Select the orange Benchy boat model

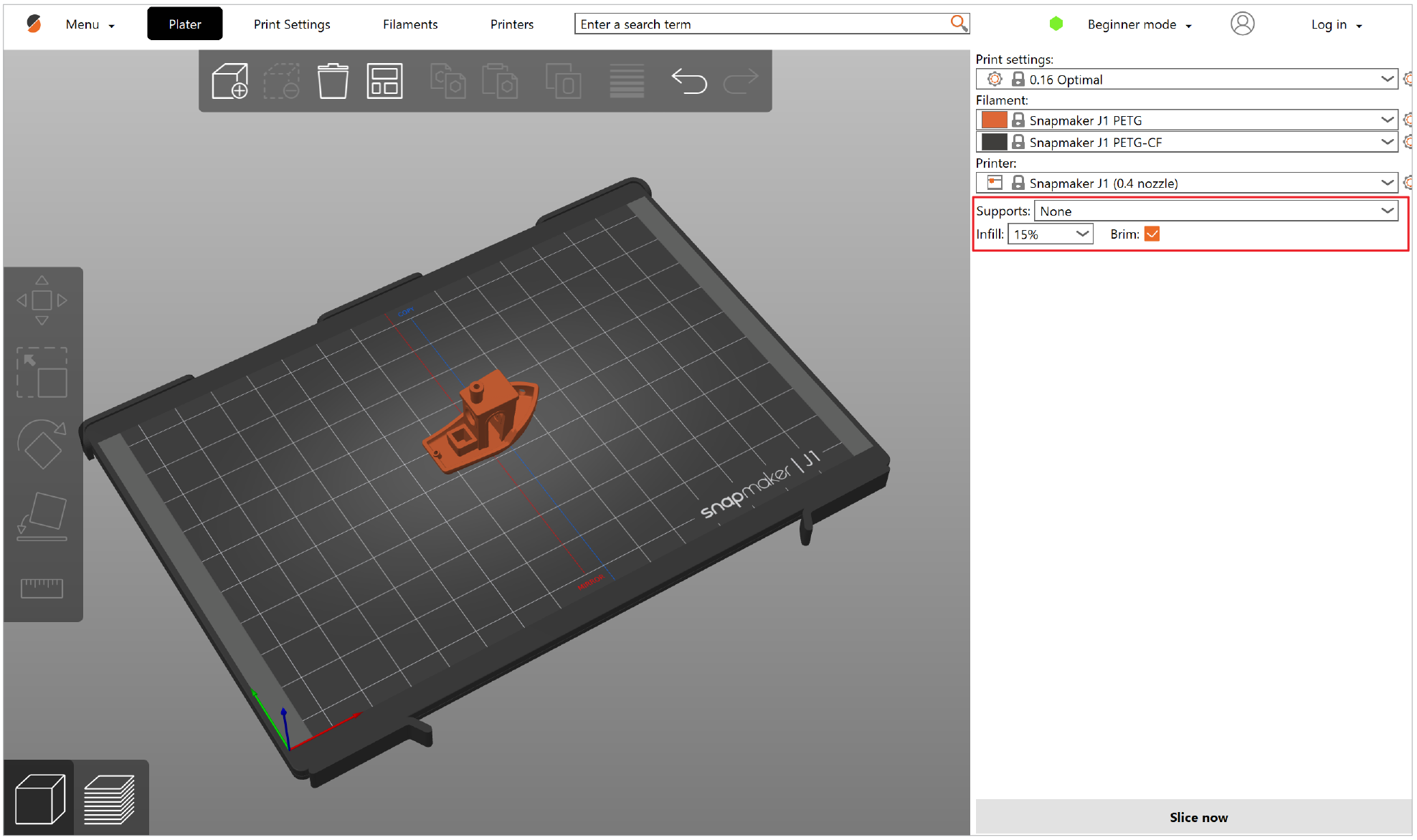point(480,423)
